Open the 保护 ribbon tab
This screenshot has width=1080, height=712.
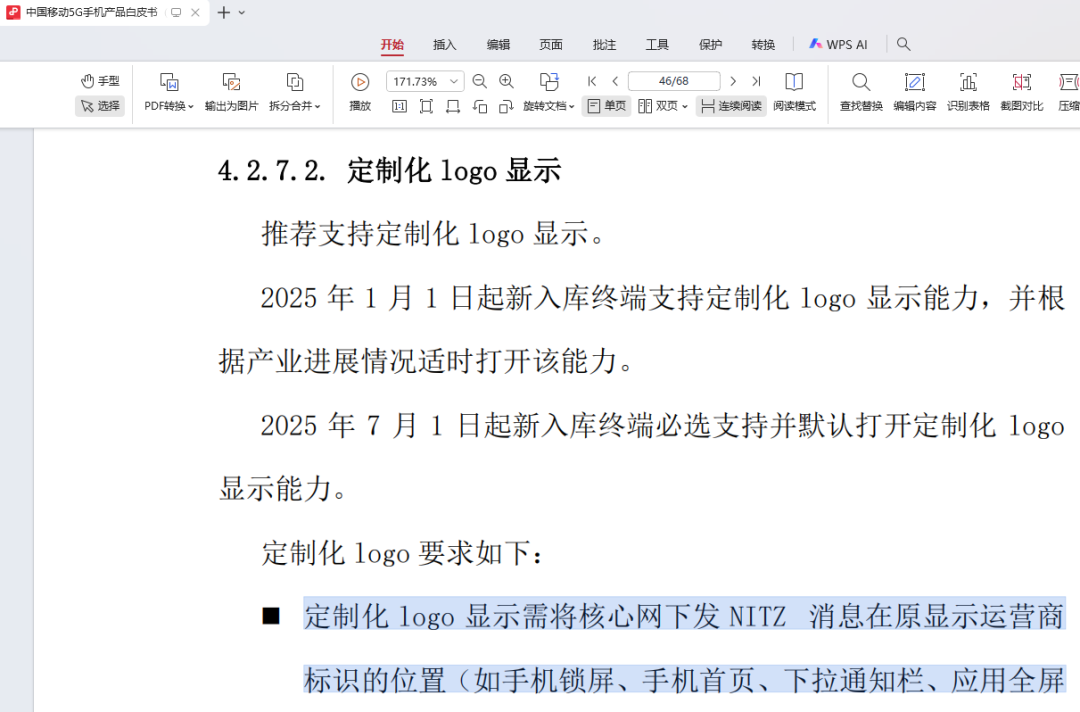pos(710,45)
